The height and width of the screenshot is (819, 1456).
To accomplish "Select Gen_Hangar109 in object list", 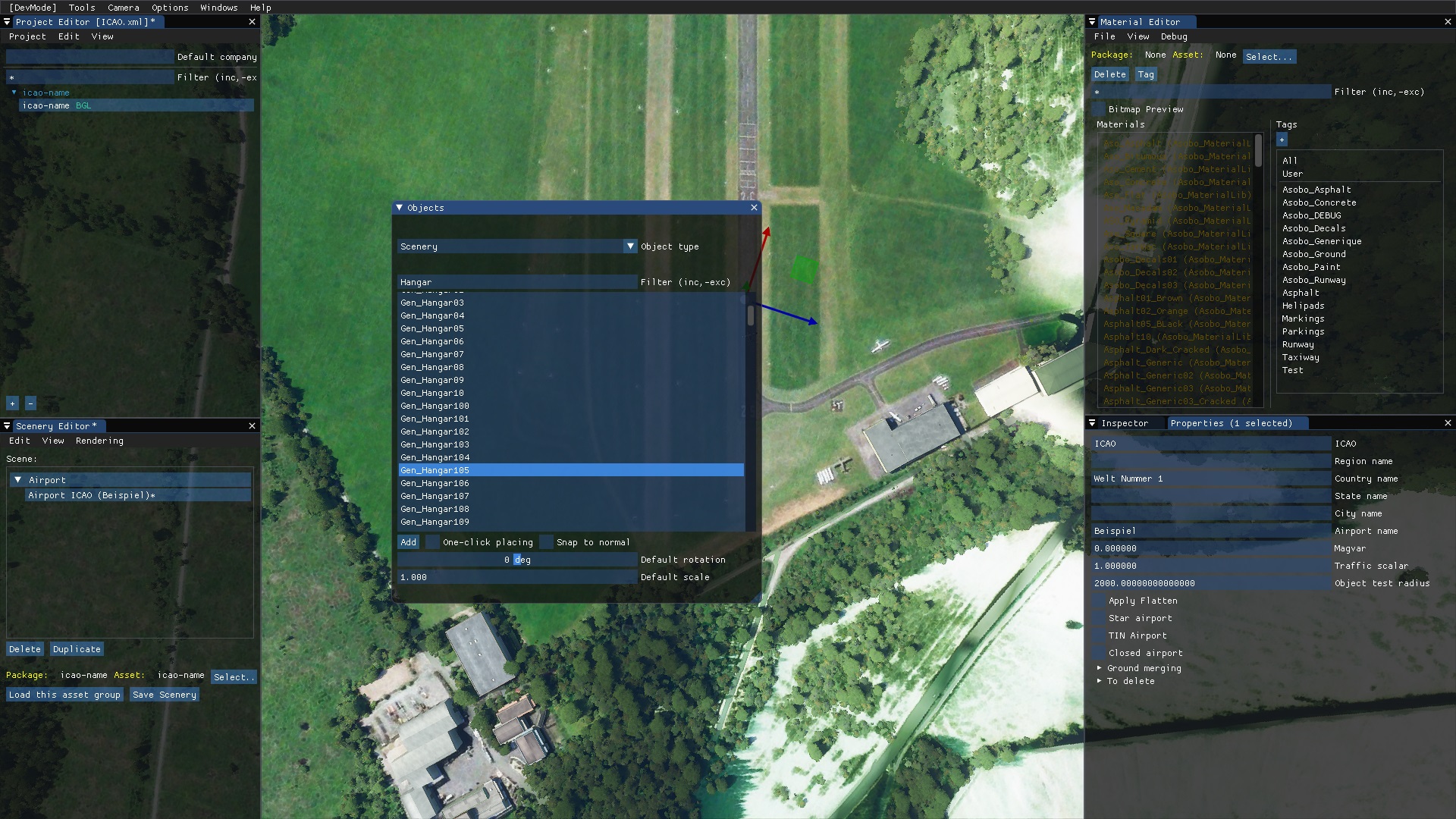I will (571, 522).
